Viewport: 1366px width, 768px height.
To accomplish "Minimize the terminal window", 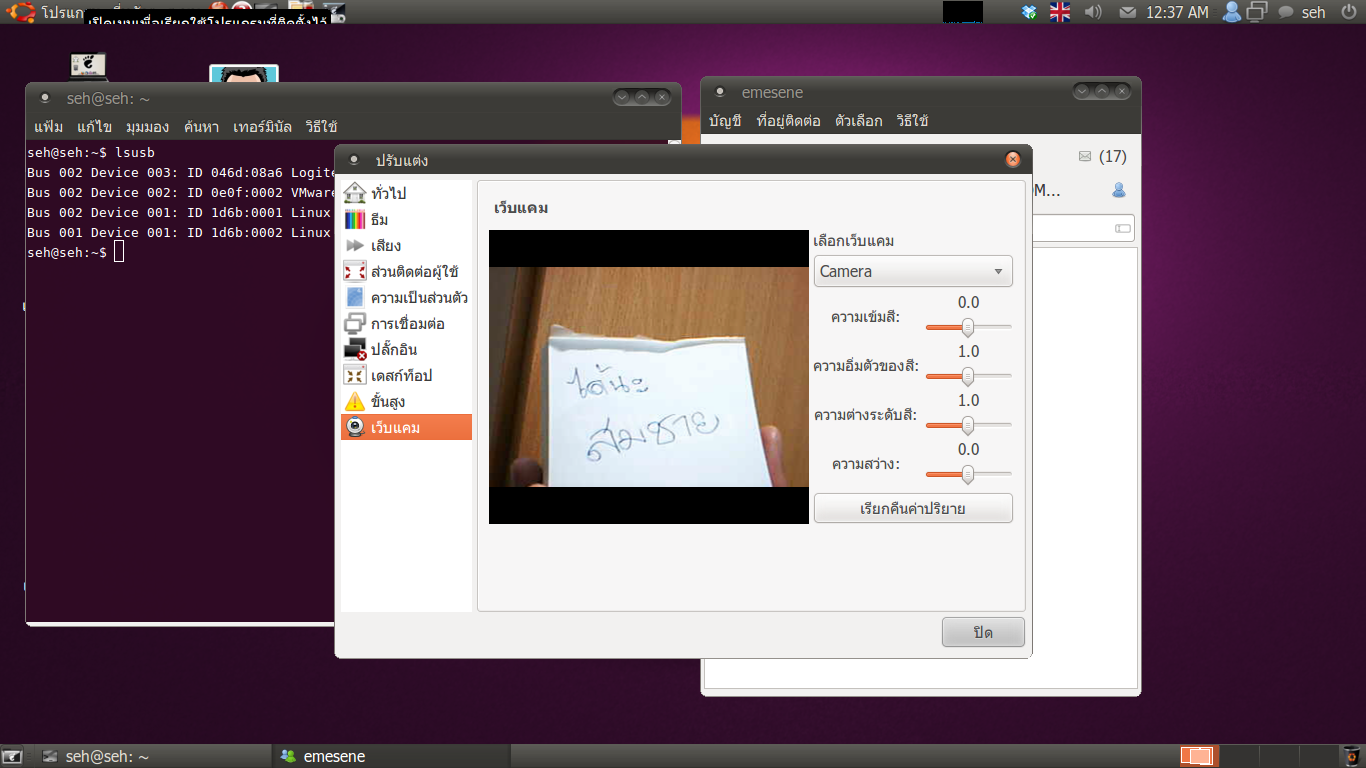I will coord(622,97).
